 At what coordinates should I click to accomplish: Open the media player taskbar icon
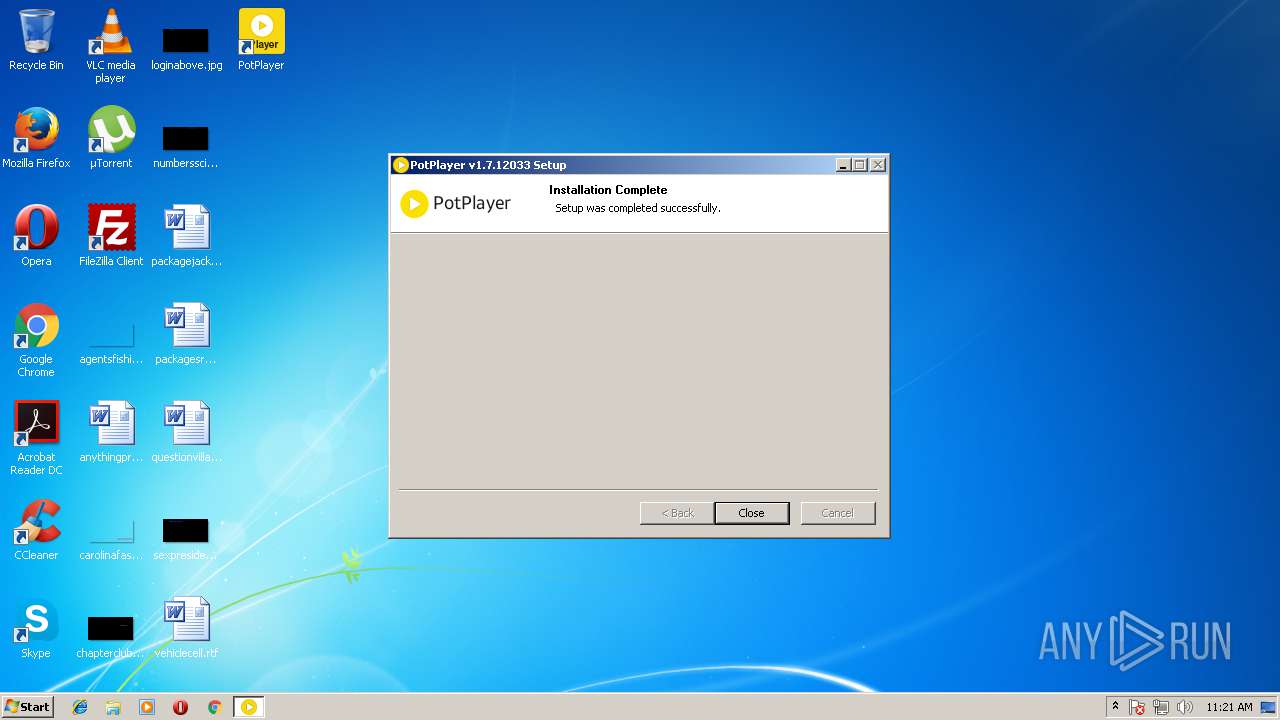[x=147, y=707]
